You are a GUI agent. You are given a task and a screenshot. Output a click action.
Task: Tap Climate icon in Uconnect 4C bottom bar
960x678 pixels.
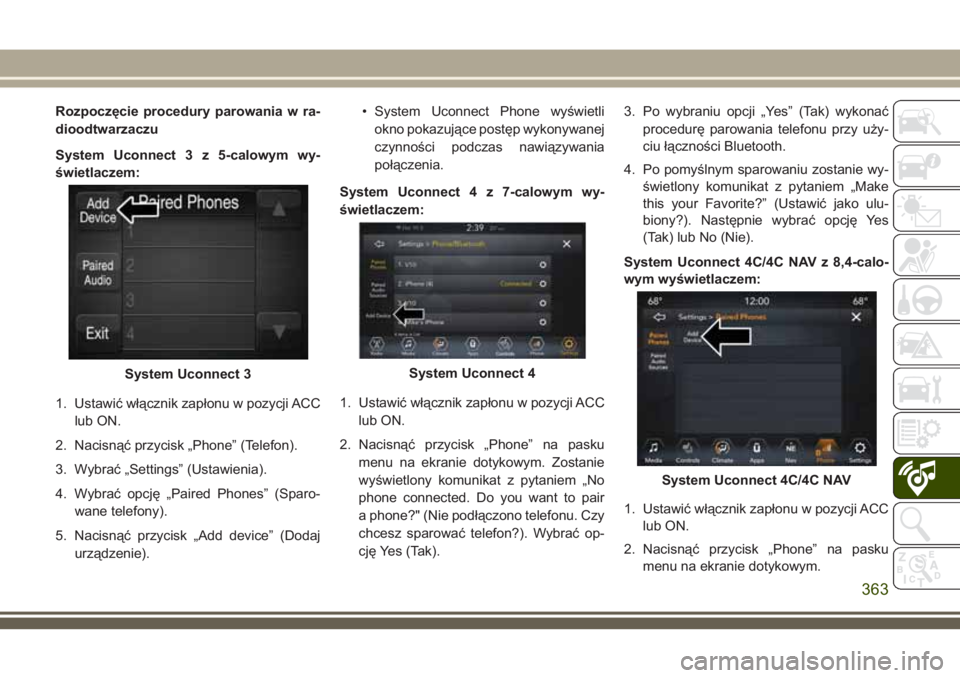pos(722,451)
